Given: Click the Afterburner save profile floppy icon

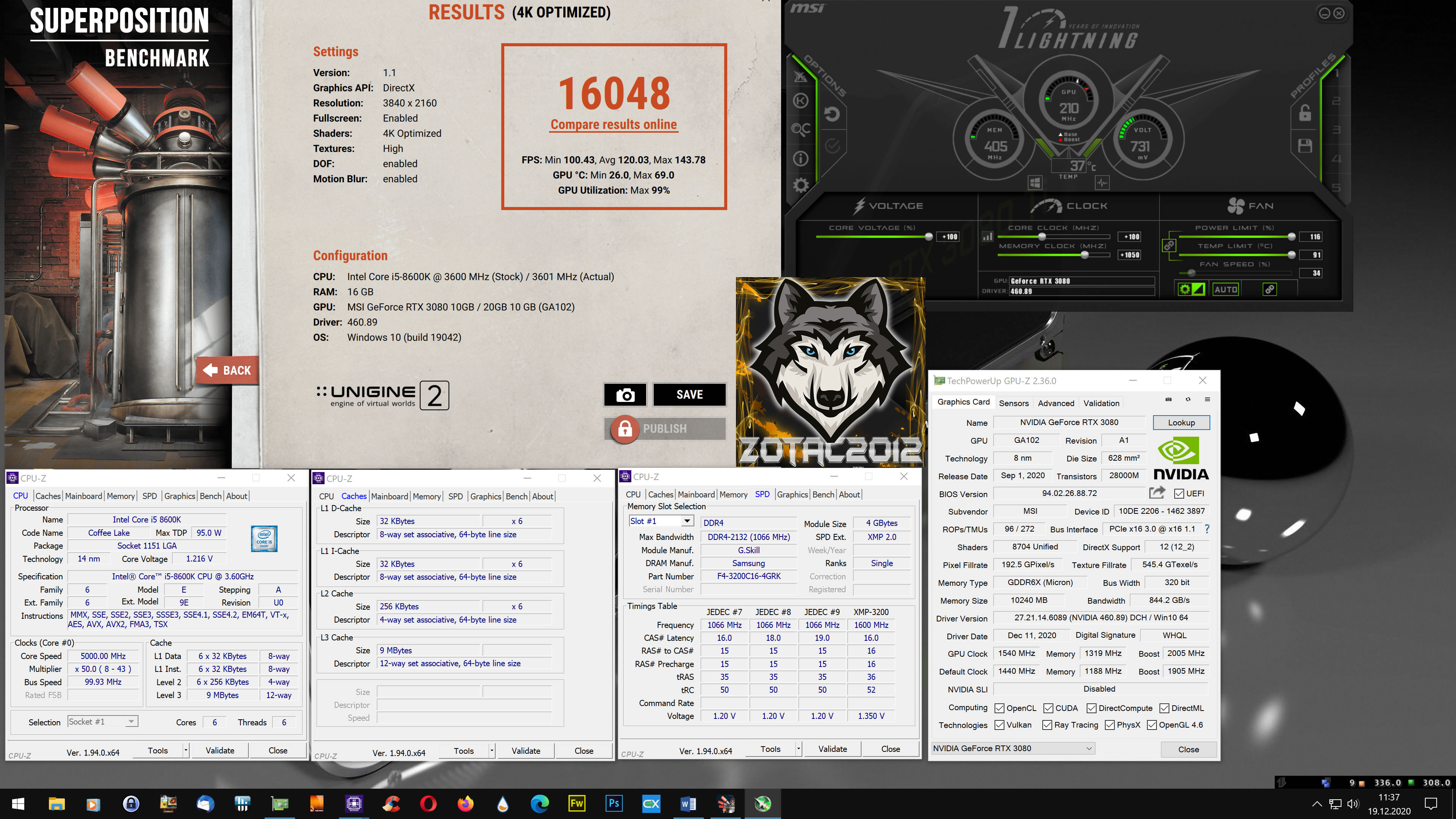Looking at the screenshot, I should [1305, 146].
